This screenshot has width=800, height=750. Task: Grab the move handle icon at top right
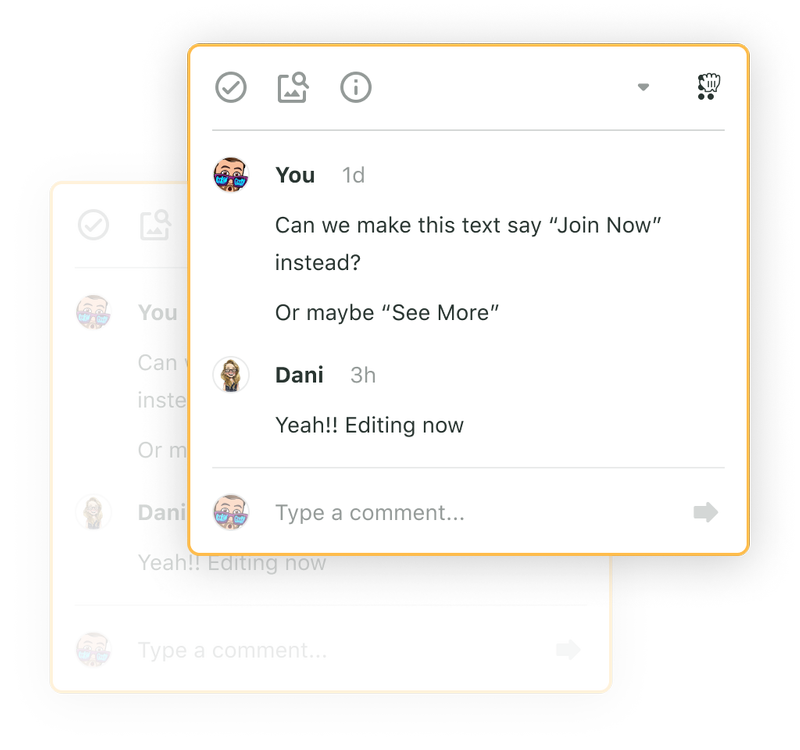[708, 87]
